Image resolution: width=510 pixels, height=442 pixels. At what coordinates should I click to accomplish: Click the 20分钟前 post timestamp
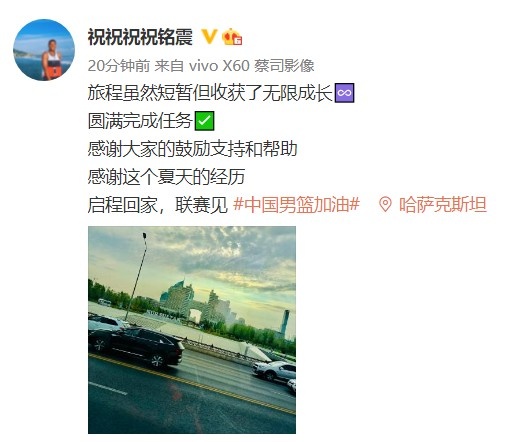(x=119, y=66)
